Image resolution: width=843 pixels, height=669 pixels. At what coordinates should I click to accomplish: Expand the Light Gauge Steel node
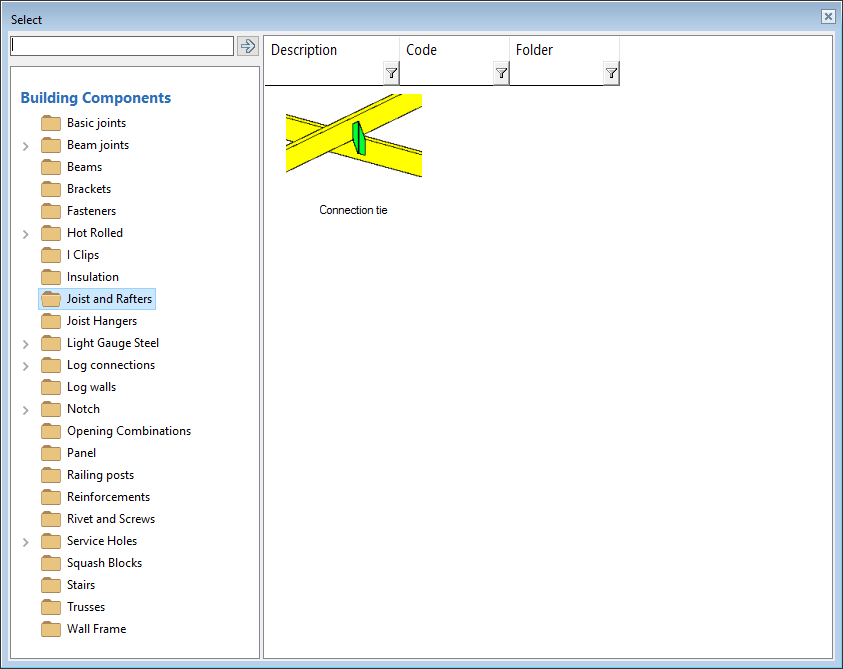click(x=26, y=344)
